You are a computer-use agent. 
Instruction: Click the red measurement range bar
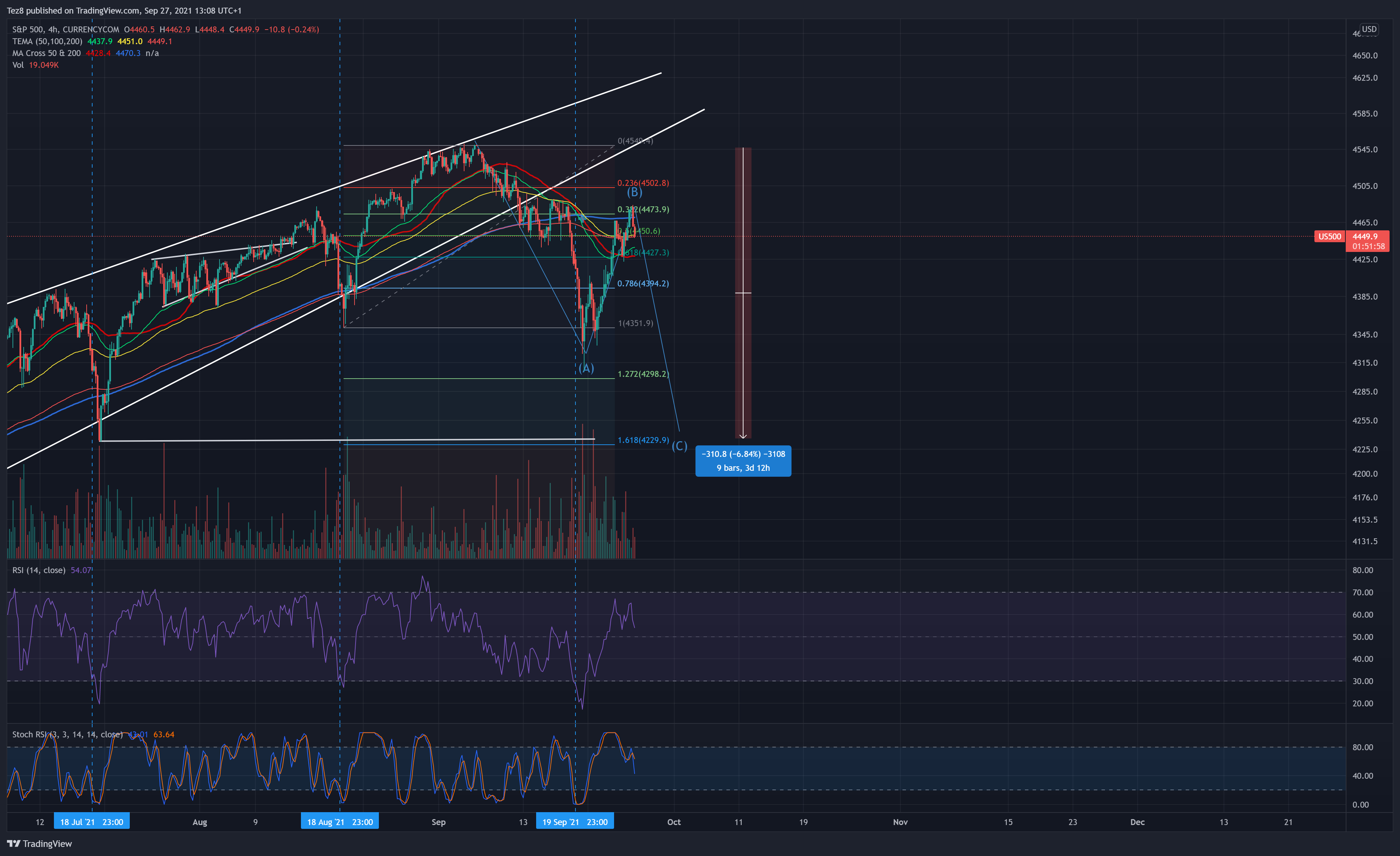tap(743, 293)
